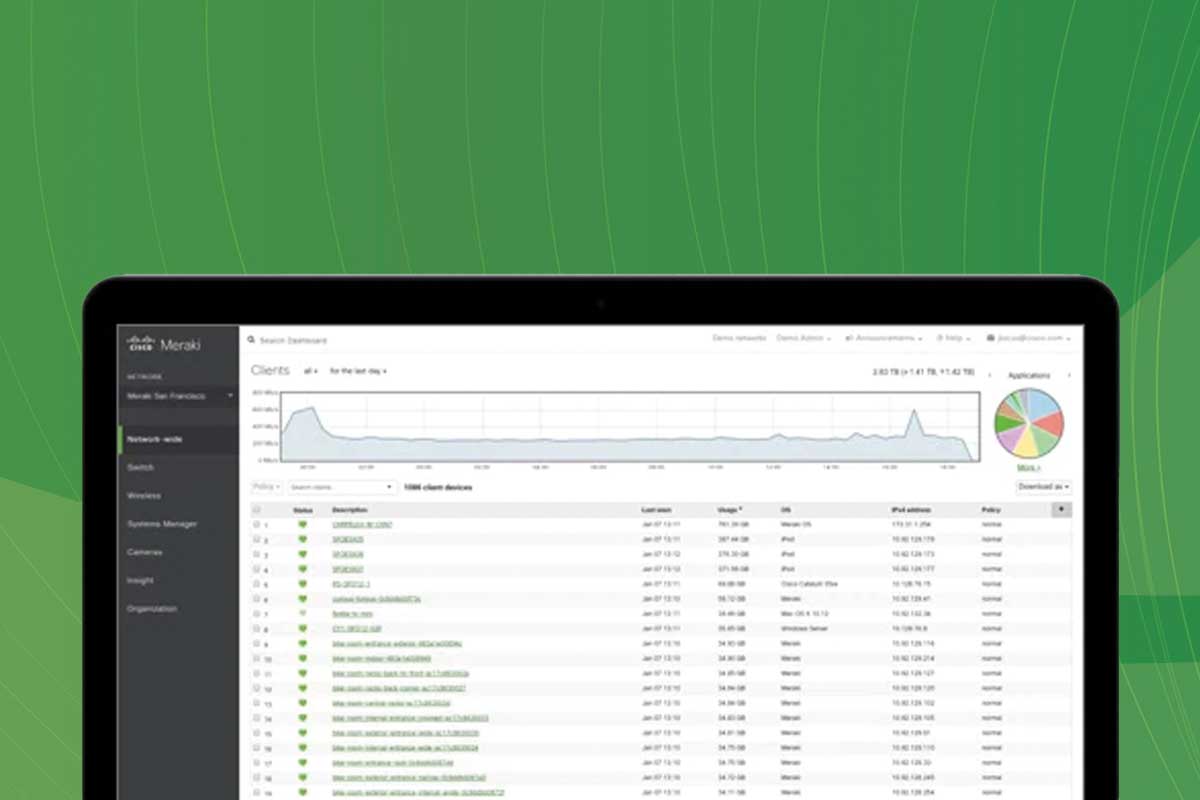Click the green status icon in row 5
The height and width of the screenshot is (800, 1200).
pos(302,584)
